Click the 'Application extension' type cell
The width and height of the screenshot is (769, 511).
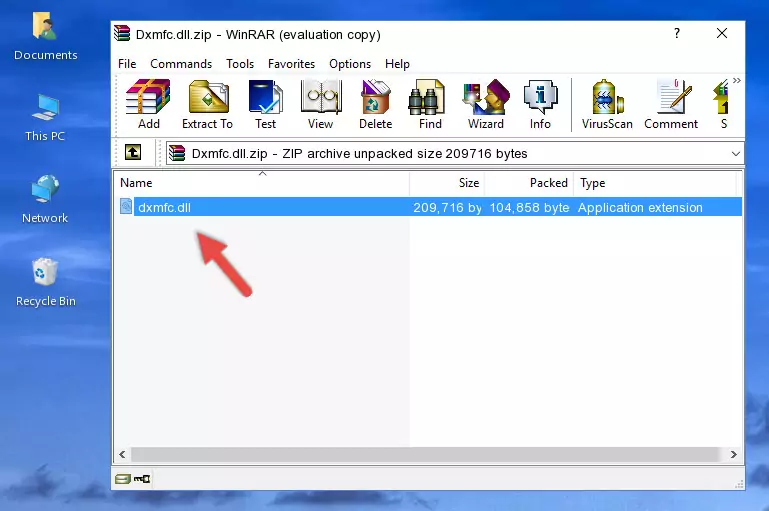click(x=640, y=207)
